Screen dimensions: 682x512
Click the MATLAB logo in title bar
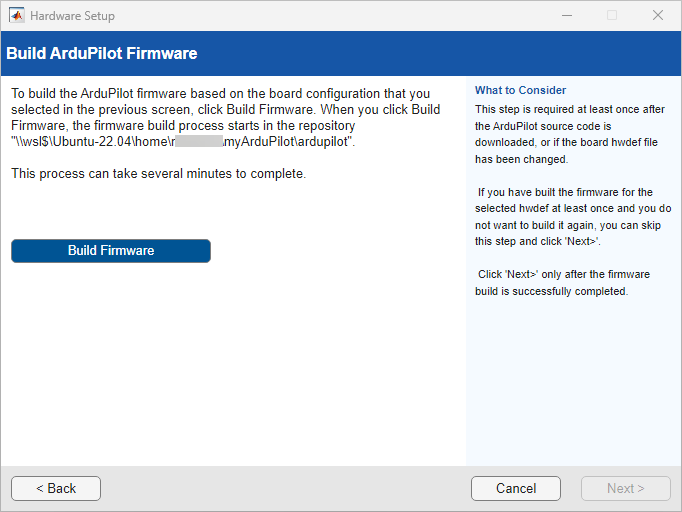click(16, 15)
